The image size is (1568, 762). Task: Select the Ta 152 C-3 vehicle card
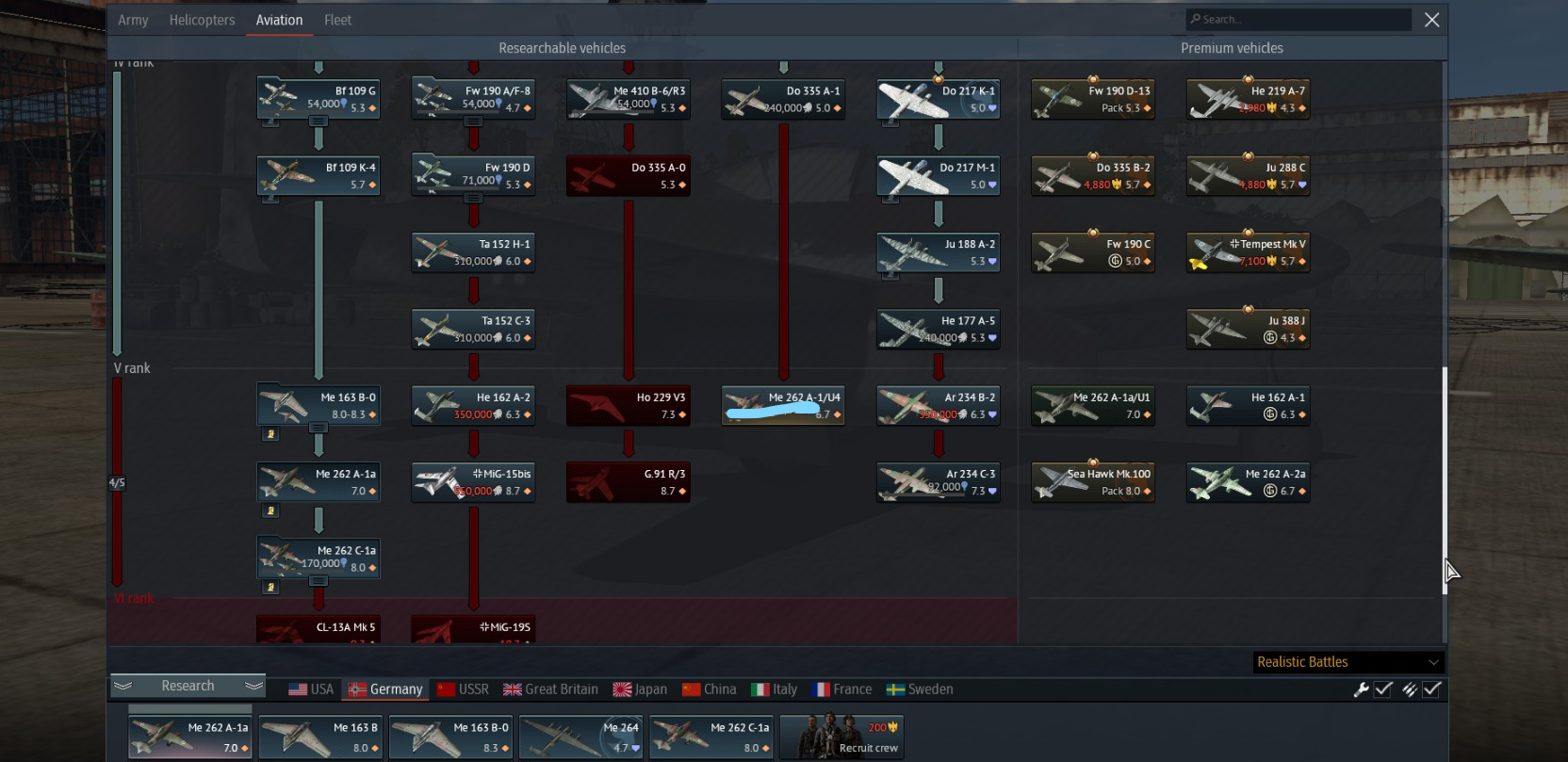pos(473,329)
